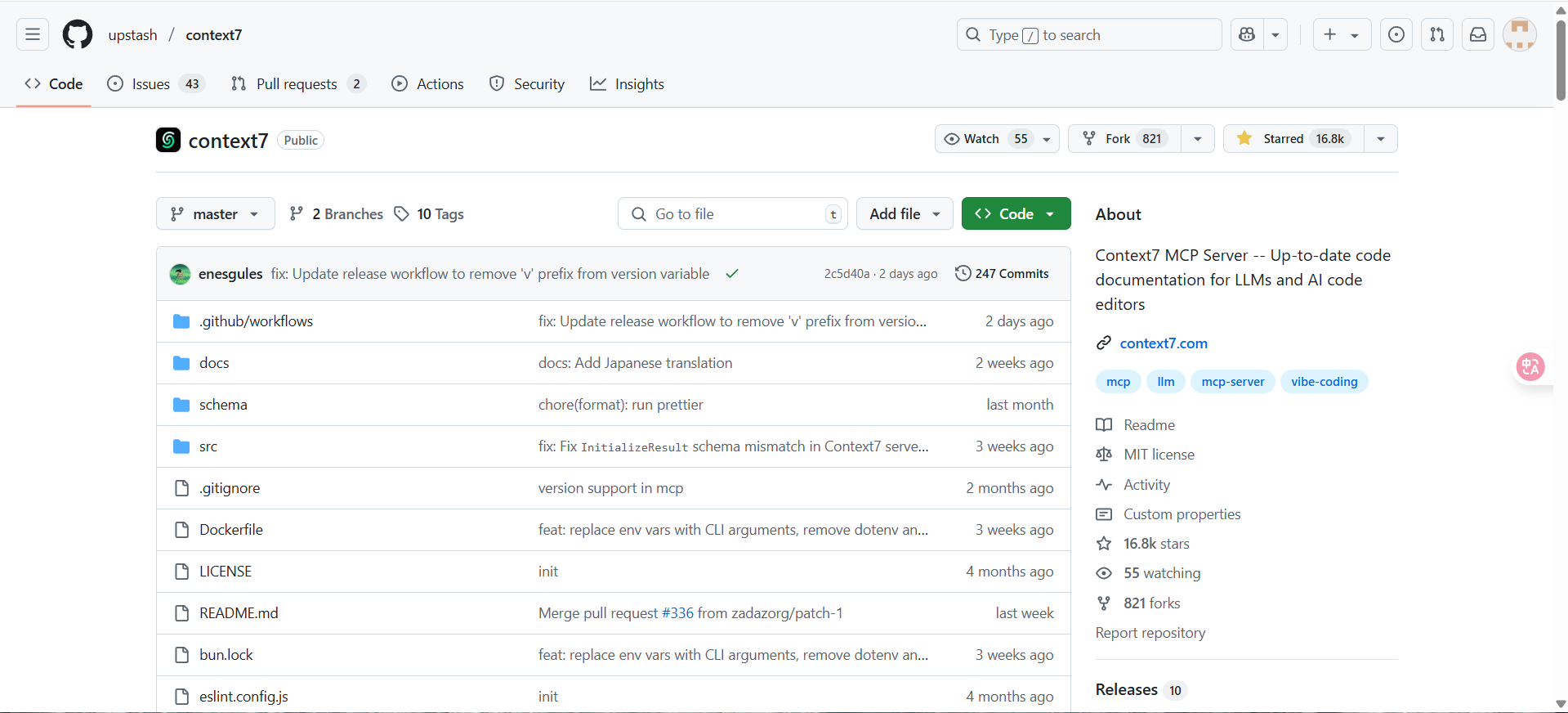Click the star icon to unstar
The image size is (1568, 713).
click(1244, 138)
